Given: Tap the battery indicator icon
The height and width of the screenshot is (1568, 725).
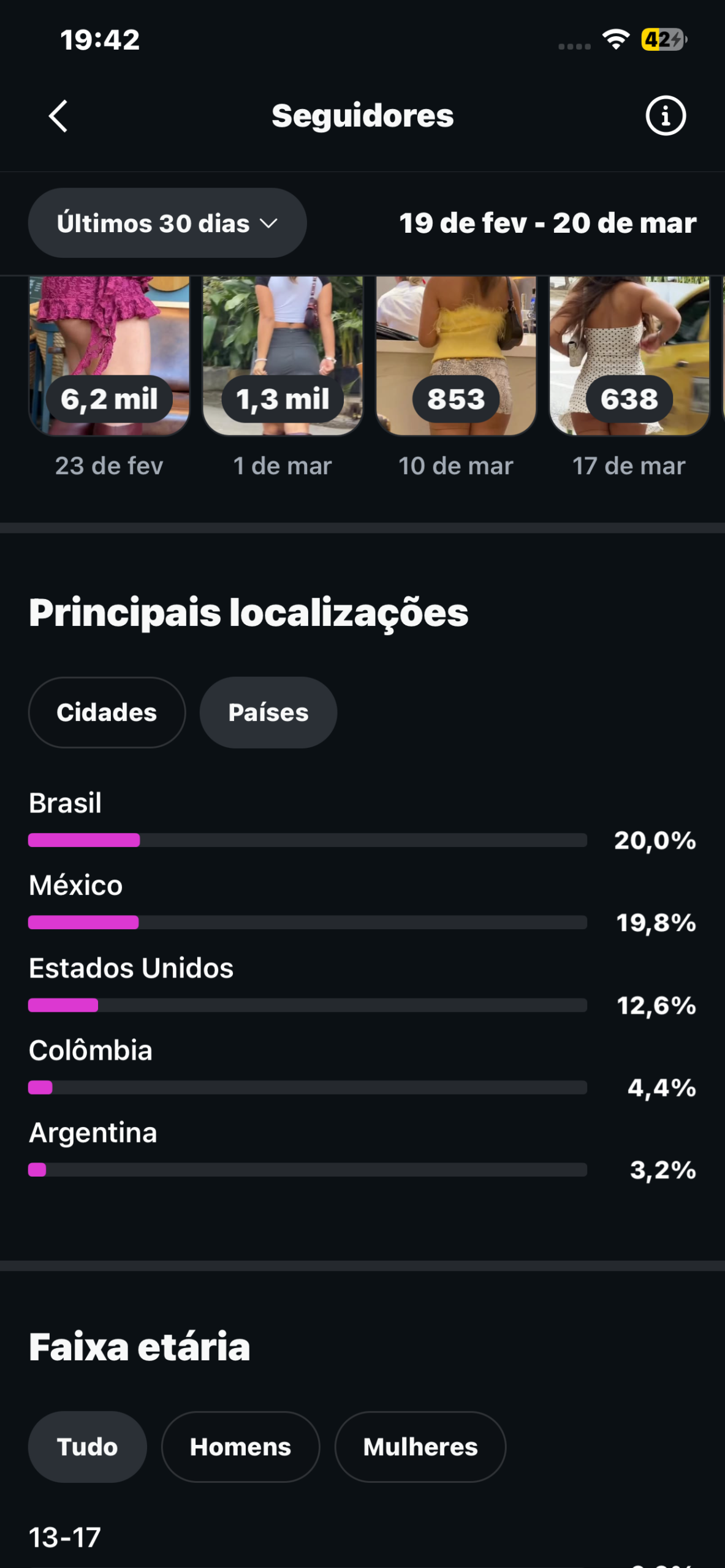Looking at the screenshot, I should tap(663, 40).
